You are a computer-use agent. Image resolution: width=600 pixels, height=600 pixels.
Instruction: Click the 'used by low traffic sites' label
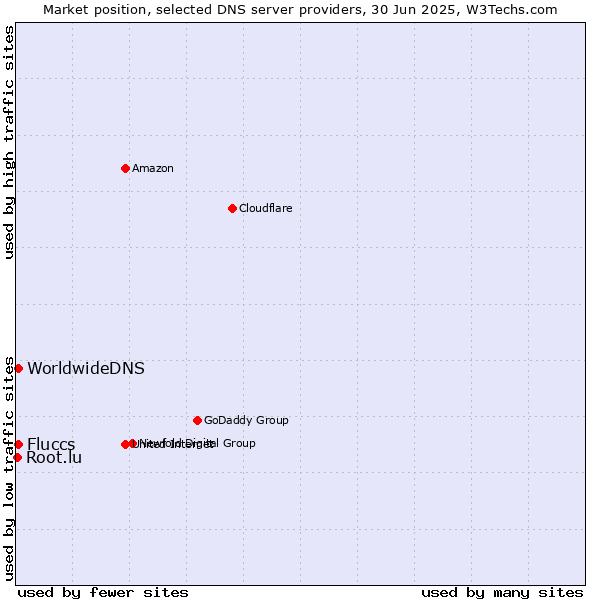pos(9,469)
